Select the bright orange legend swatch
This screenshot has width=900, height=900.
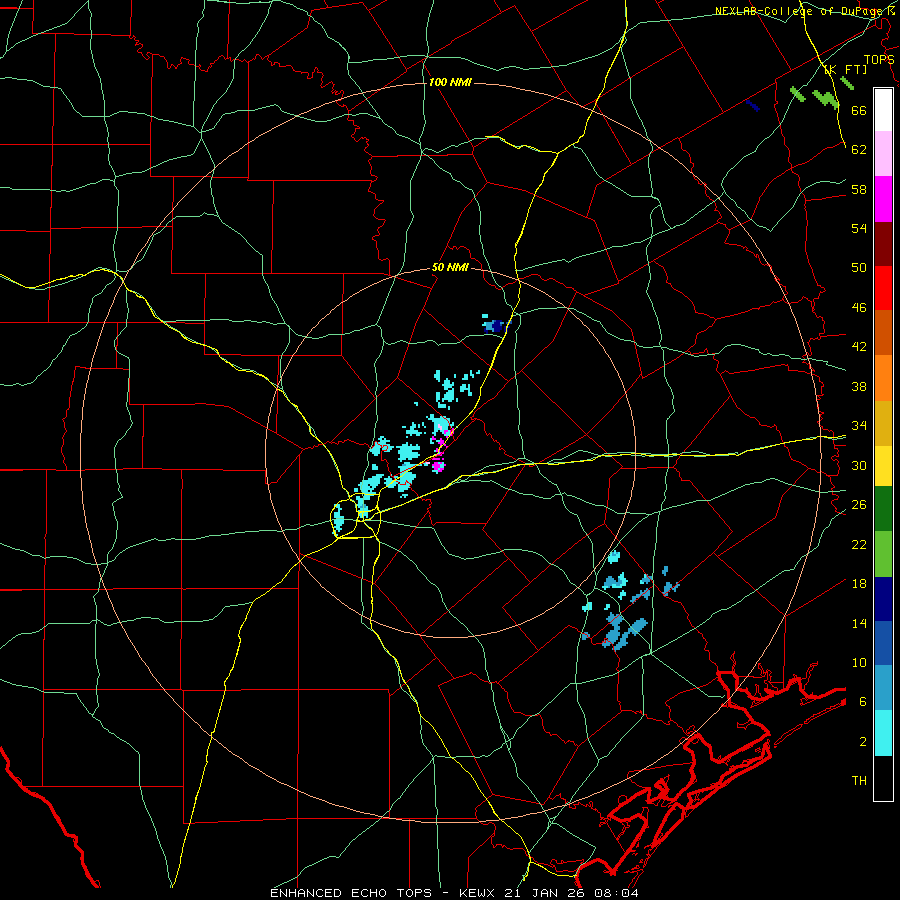[883, 377]
